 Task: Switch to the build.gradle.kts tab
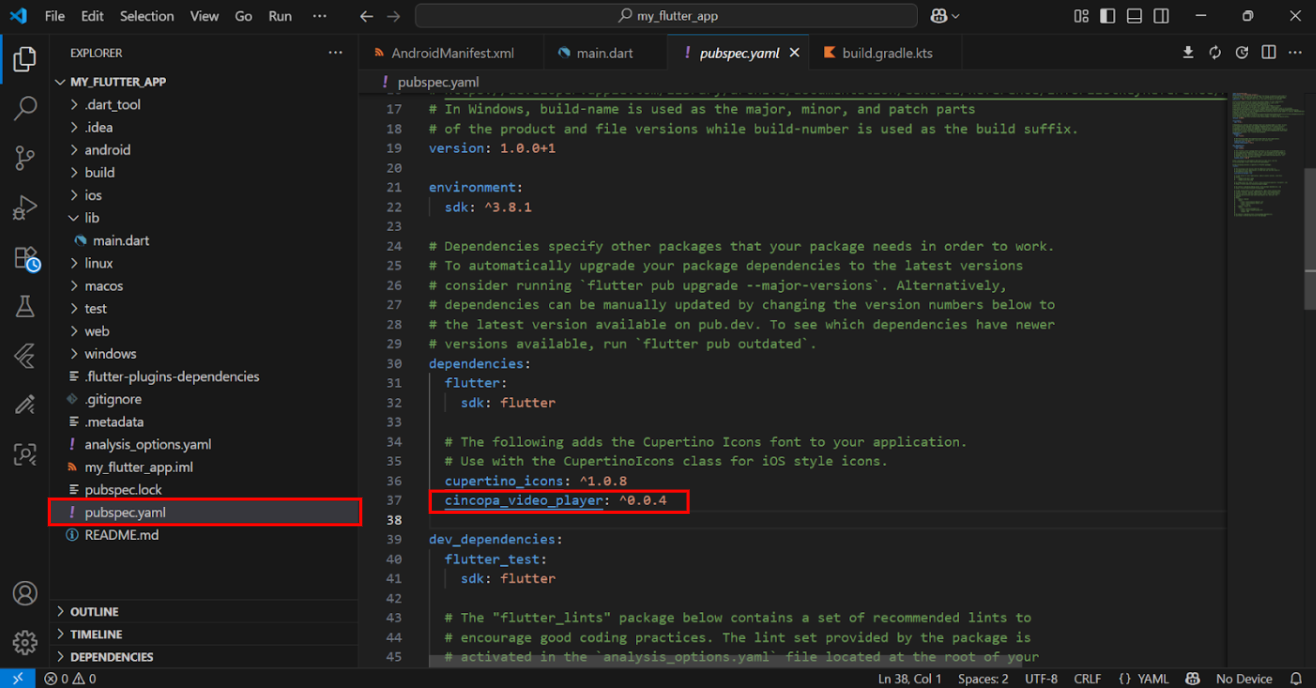click(886, 53)
